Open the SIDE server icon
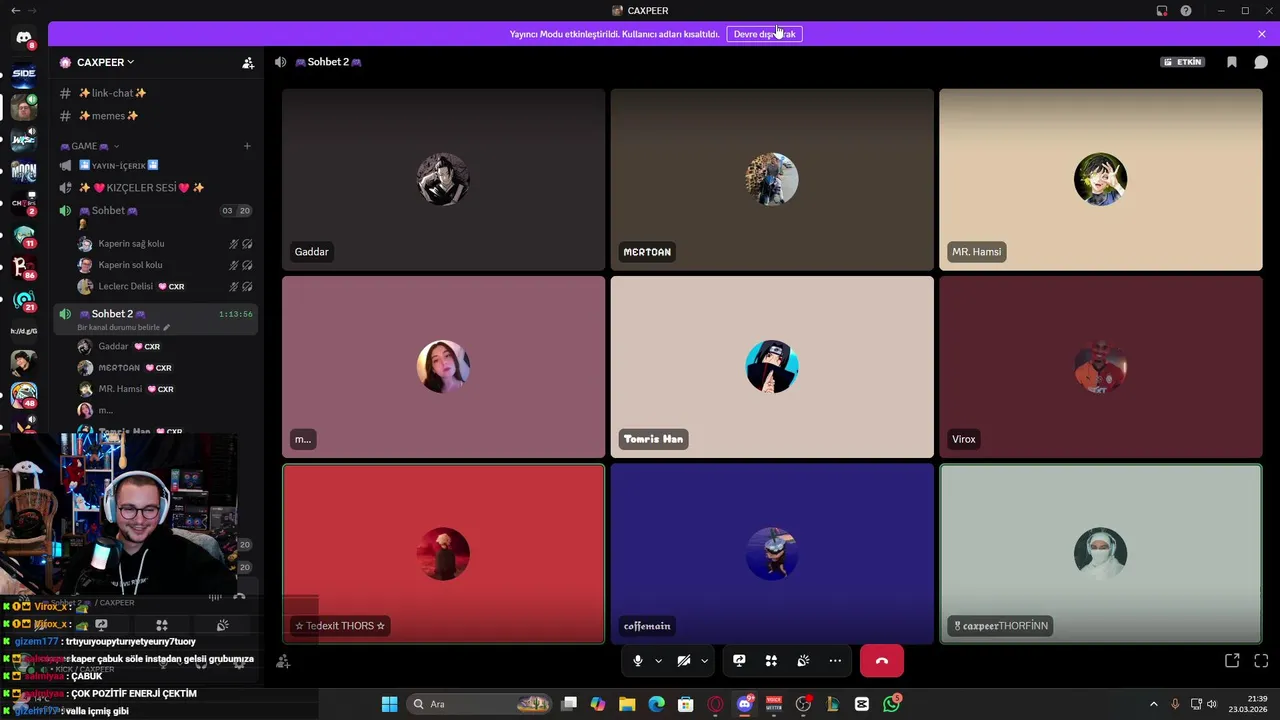 pos(24,73)
